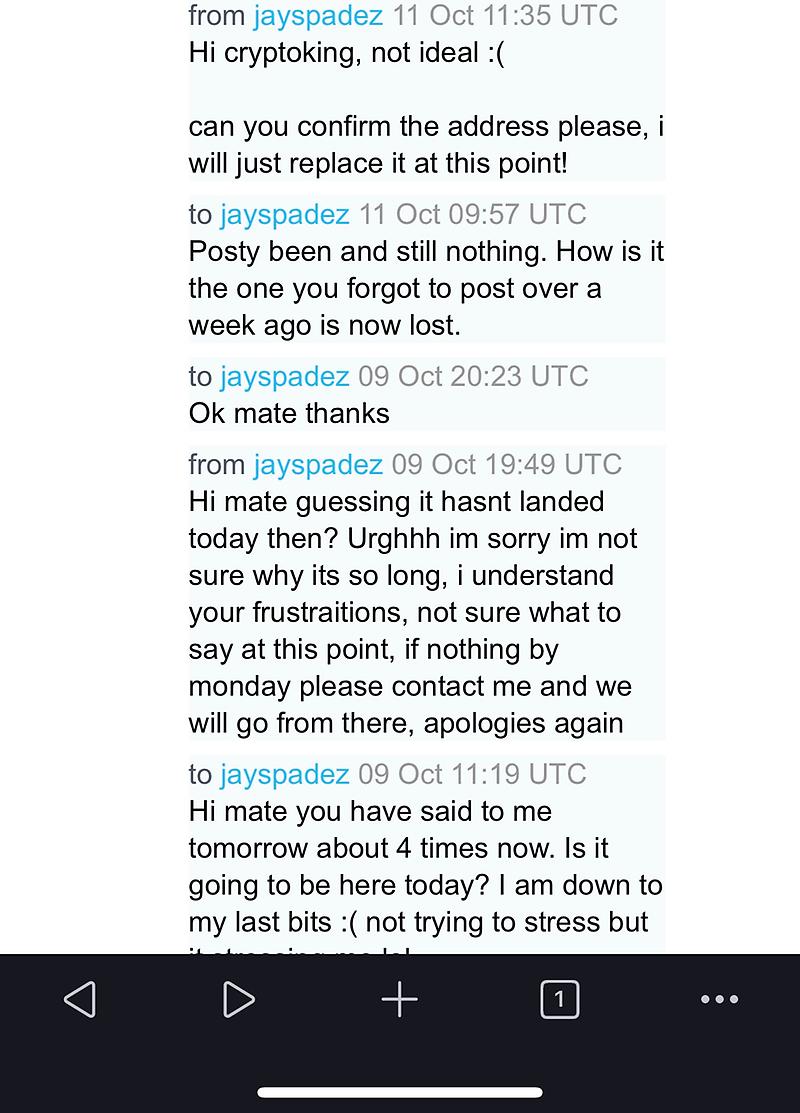Click the 09 Oct 19:49 UTC timestamp
This screenshot has width=800, height=1113.
(506, 464)
